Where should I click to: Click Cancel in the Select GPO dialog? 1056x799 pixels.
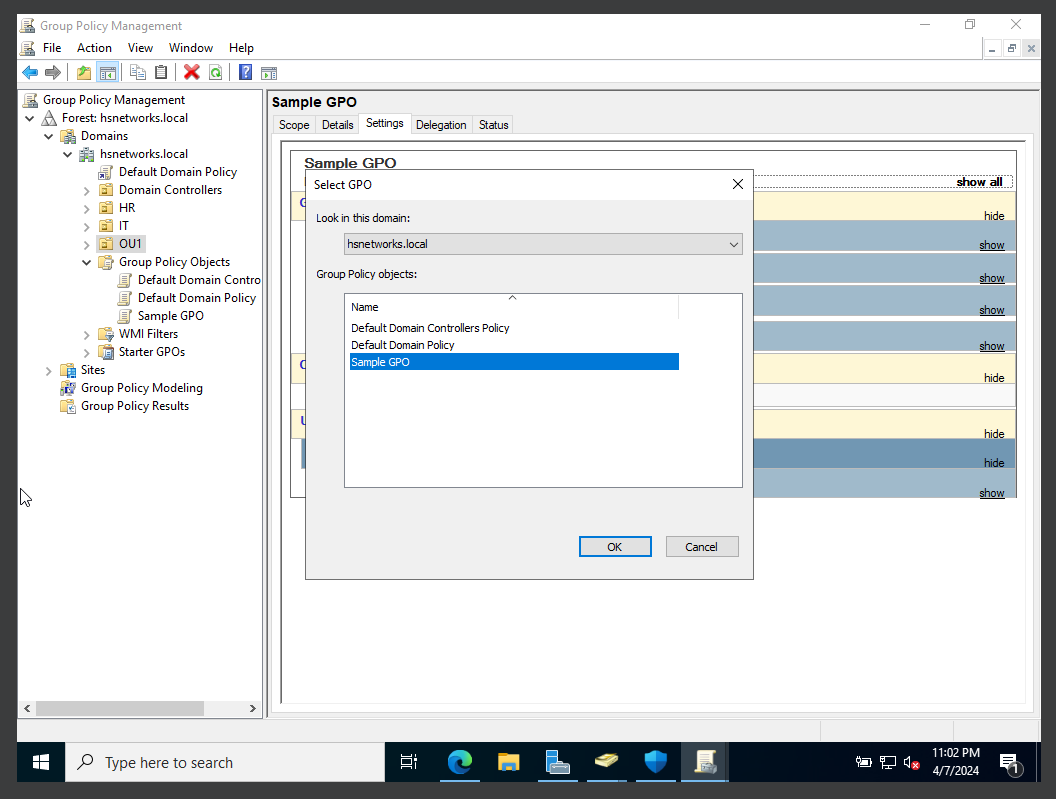point(701,546)
